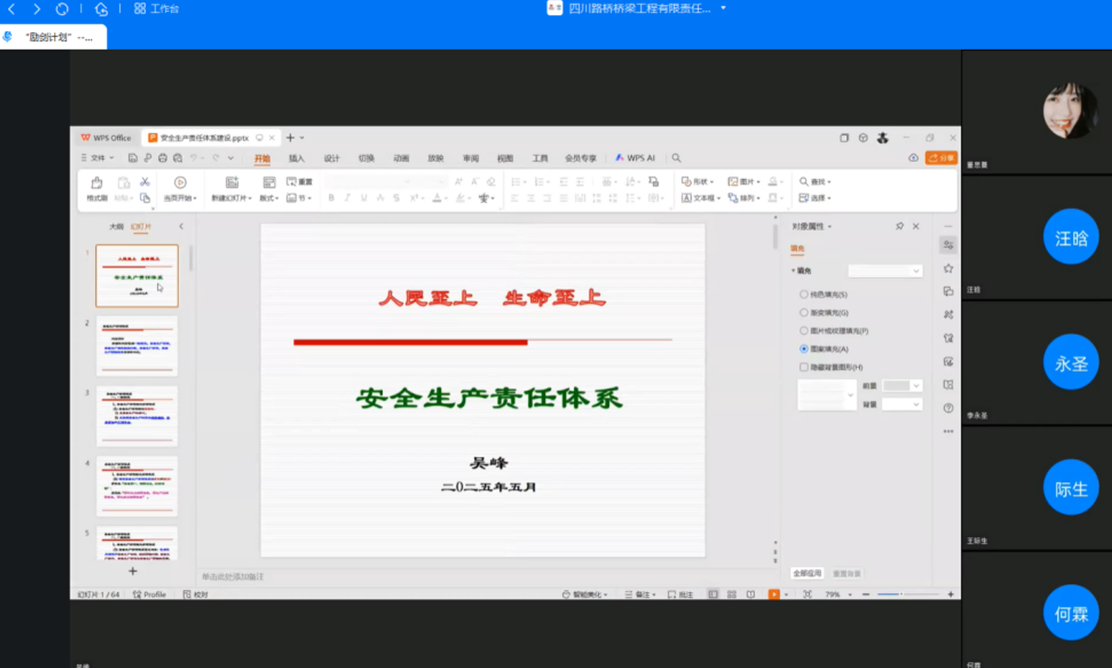Click the scissors Cut icon in ribbon
Image resolution: width=1112 pixels, height=668 pixels.
click(145, 182)
